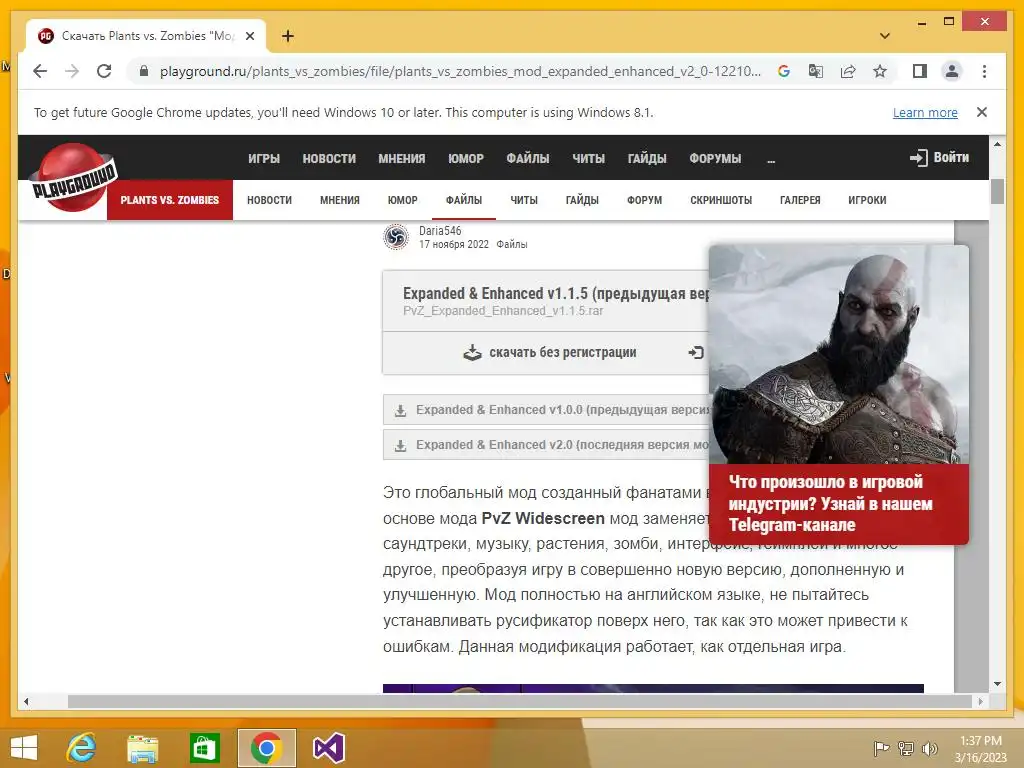Click the forward navigation arrow
The height and width of the screenshot is (768, 1024).
(72, 71)
